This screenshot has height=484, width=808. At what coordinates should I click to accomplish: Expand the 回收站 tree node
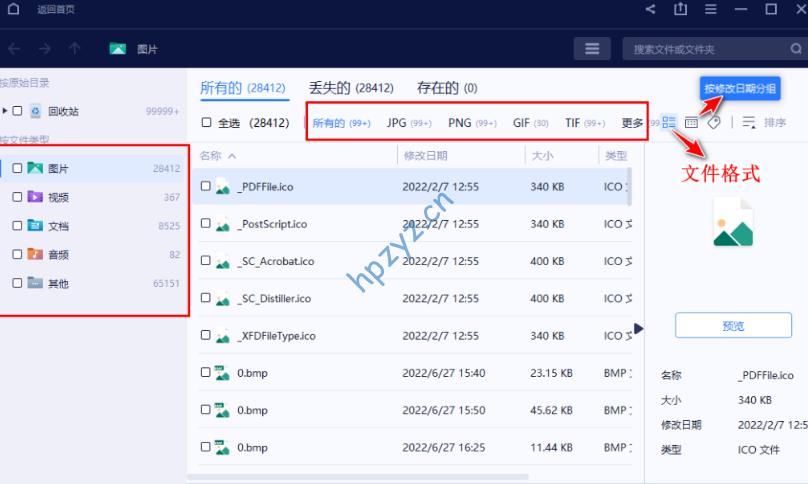(5, 111)
